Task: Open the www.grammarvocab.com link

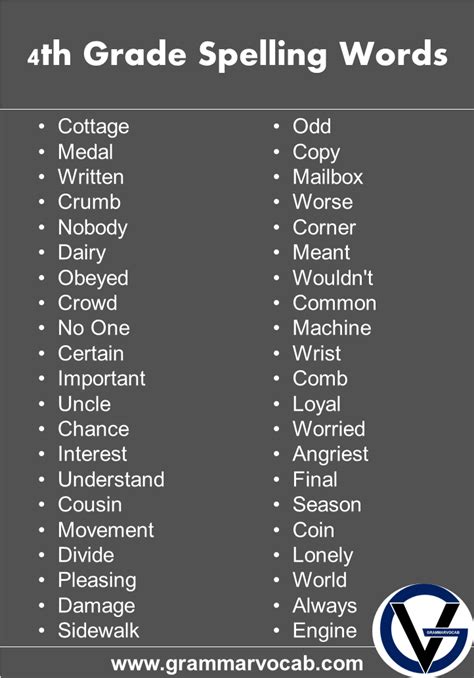Action: (x=237, y=663)
